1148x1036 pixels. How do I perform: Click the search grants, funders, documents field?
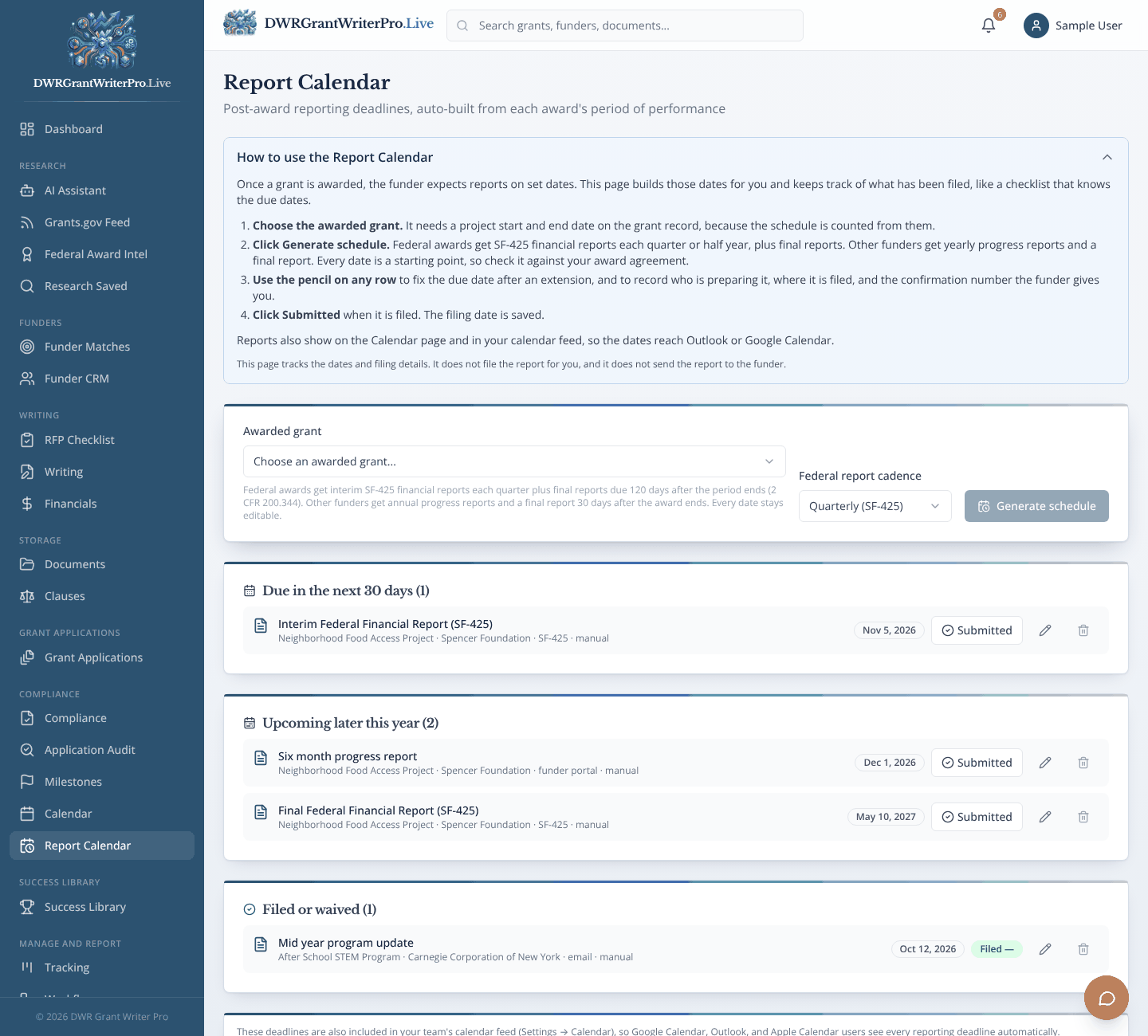[625, 26]
